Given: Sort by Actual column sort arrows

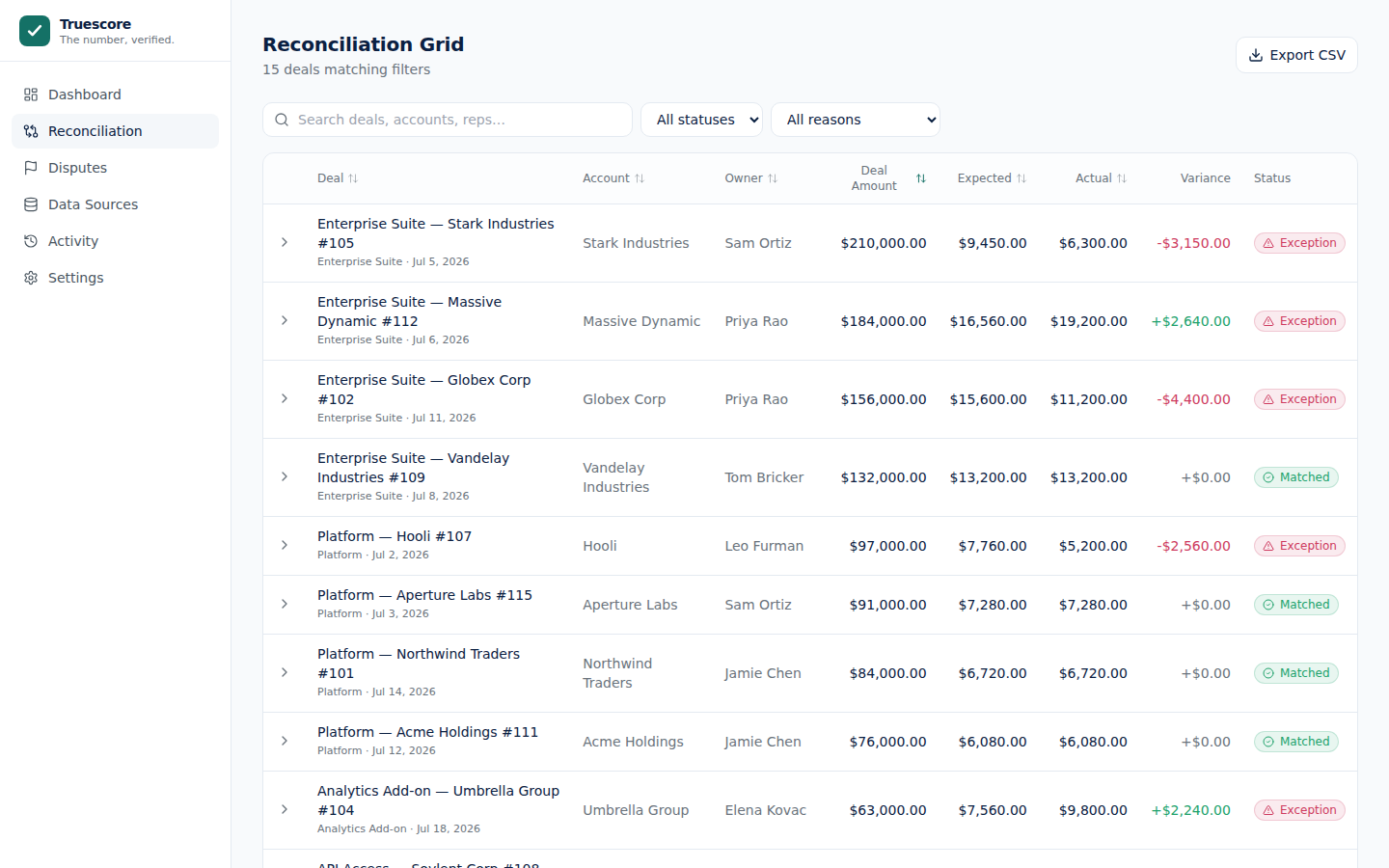Looking at the screenshot, I should [1122, 178].
